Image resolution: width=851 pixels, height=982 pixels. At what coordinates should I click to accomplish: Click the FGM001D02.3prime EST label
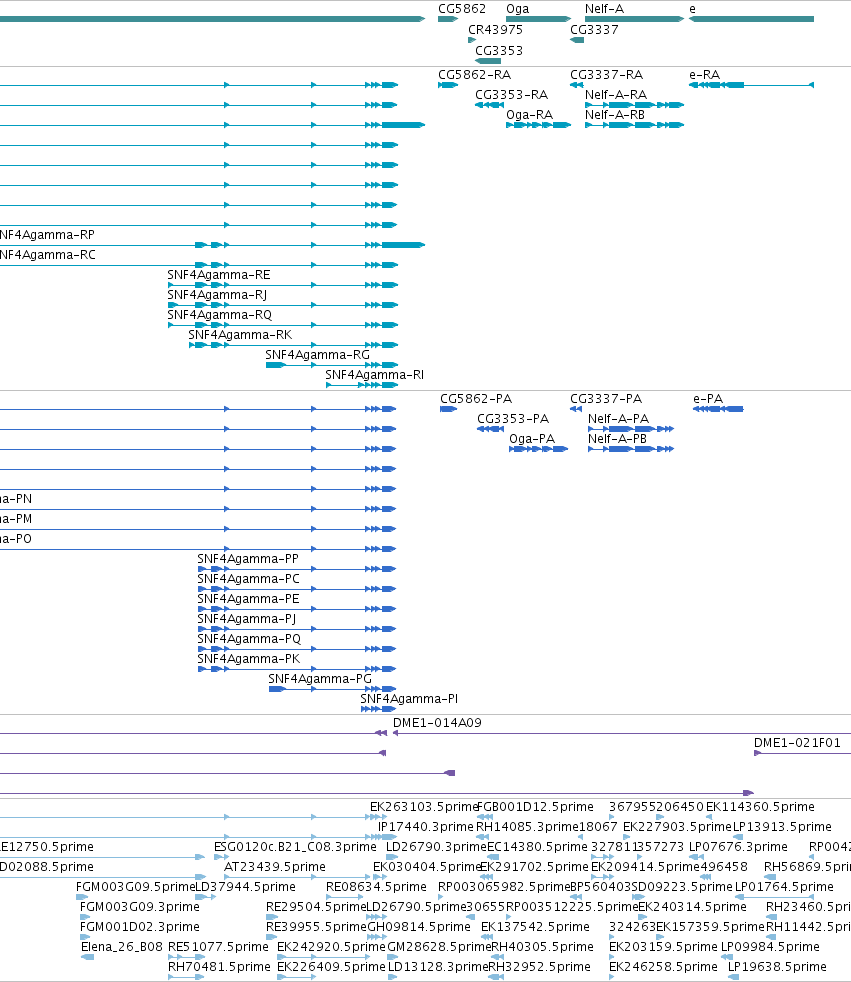point(140,928)
